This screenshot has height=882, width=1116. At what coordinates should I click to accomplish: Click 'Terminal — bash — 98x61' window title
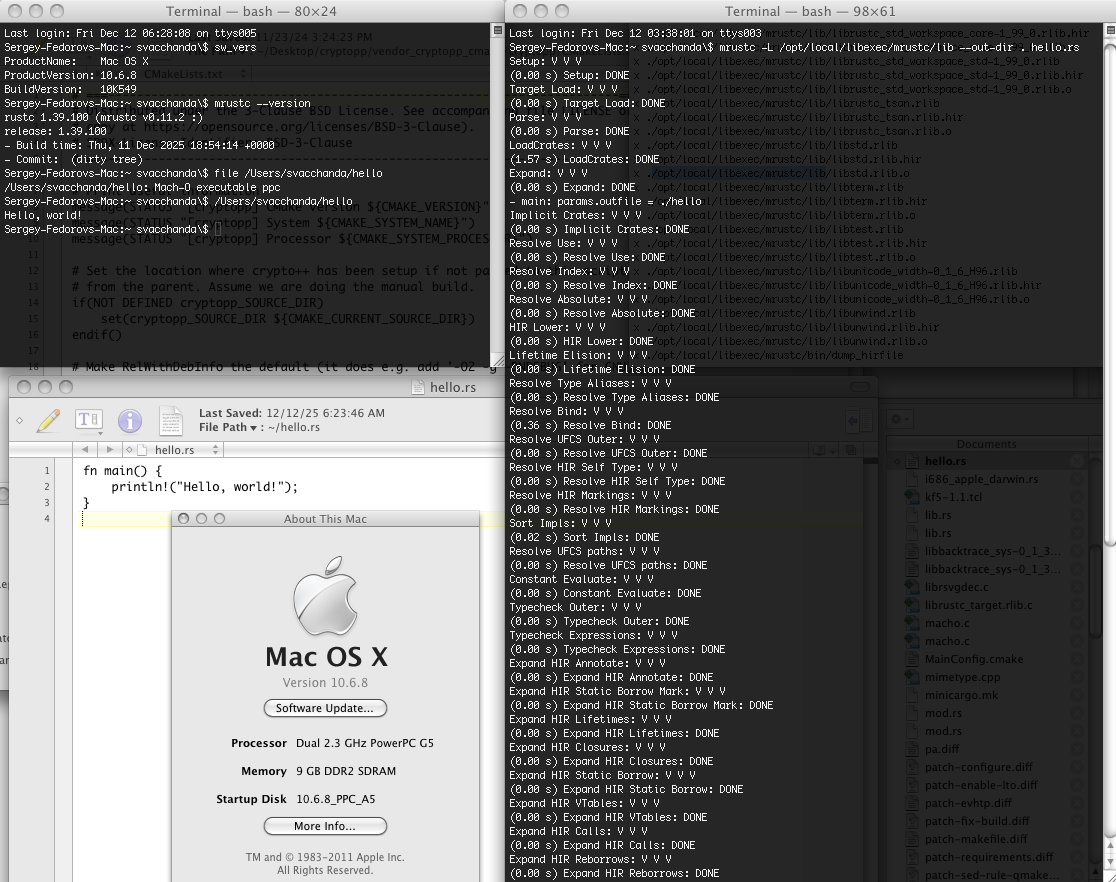pyautogui.click(x=810, y=11)
